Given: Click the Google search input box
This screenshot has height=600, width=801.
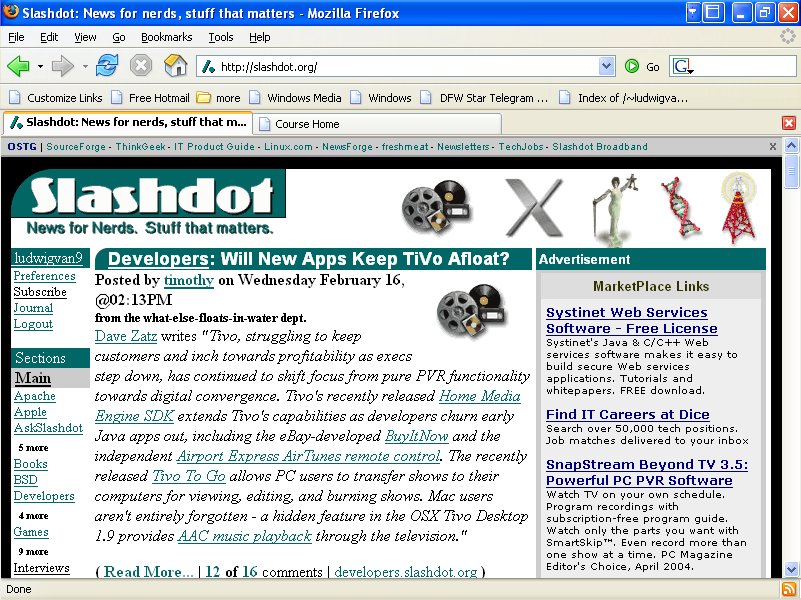Looking at the screenshot, I should point(745,66).
